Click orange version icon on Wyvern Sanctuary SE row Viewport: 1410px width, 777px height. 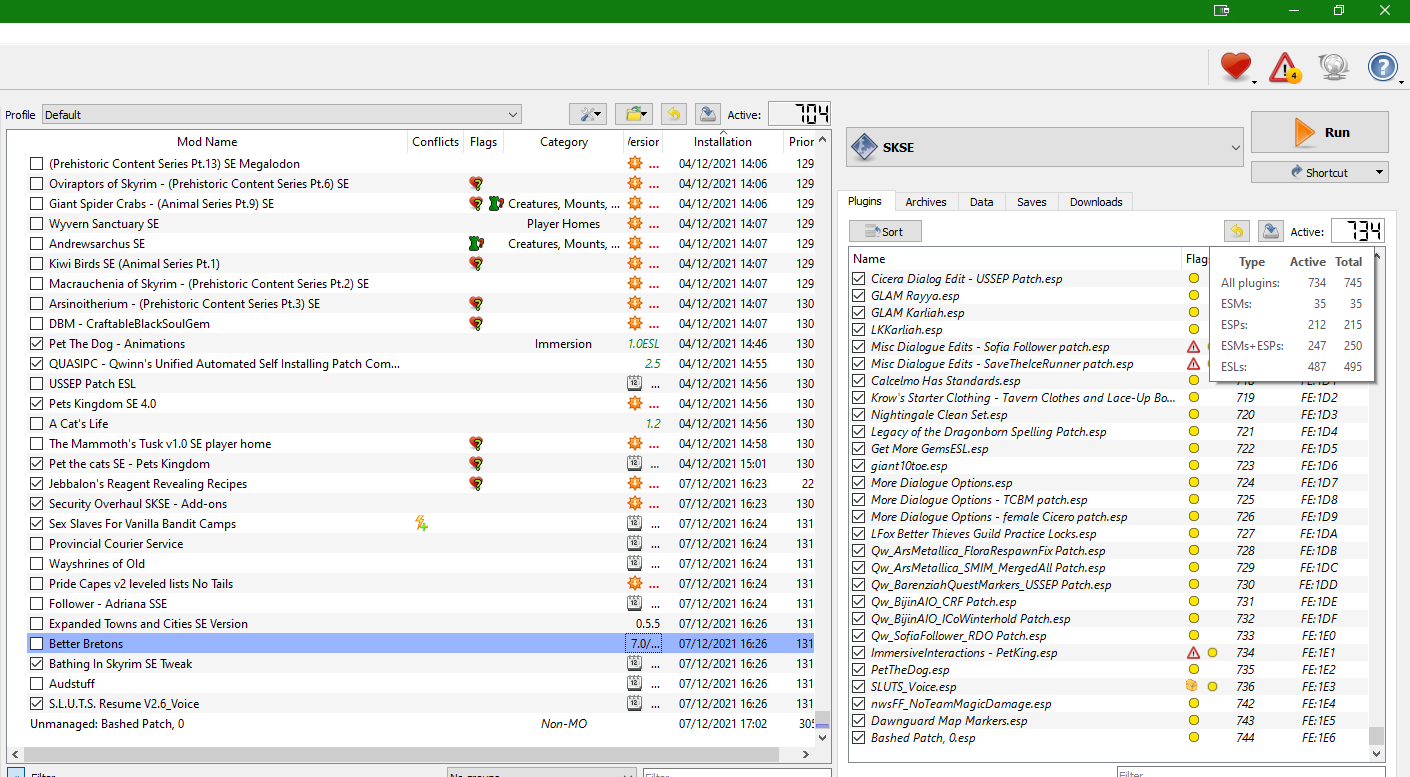pyautogui.click(x=634, y=224)
